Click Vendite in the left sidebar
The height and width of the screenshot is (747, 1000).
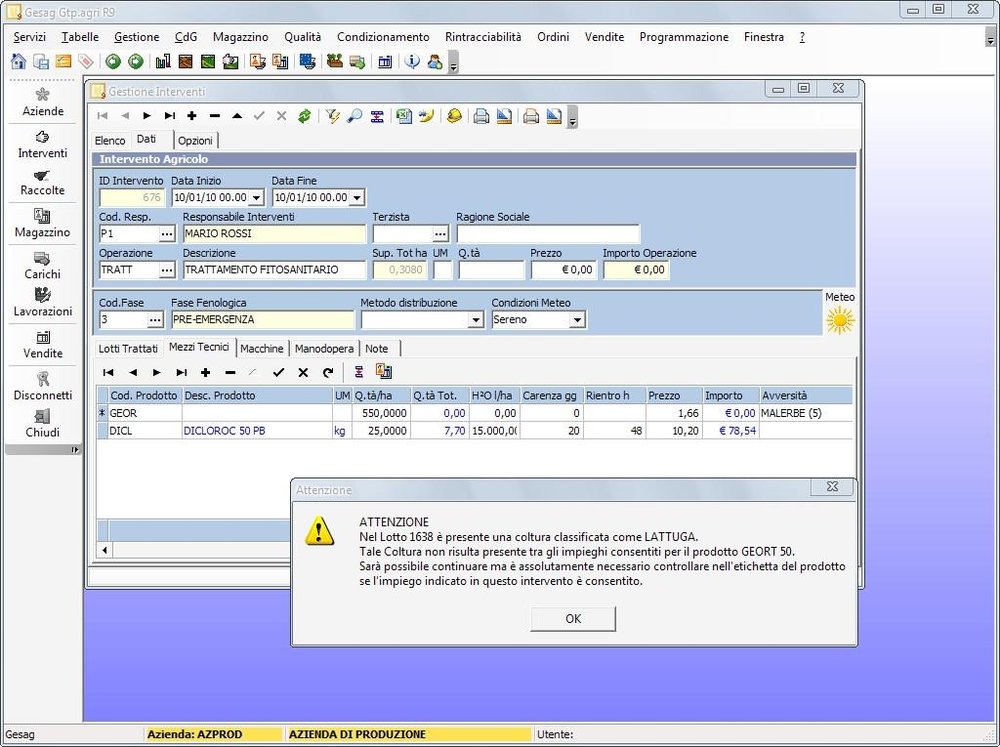click(42, 347)
